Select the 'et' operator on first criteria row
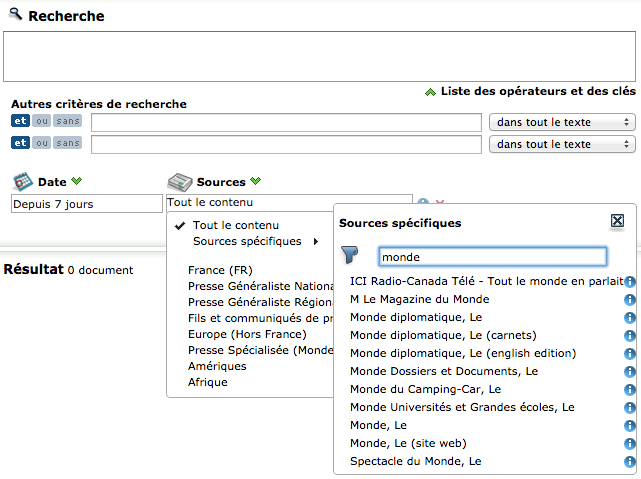This screenshot has width=641, height=479. pos(20,121)
